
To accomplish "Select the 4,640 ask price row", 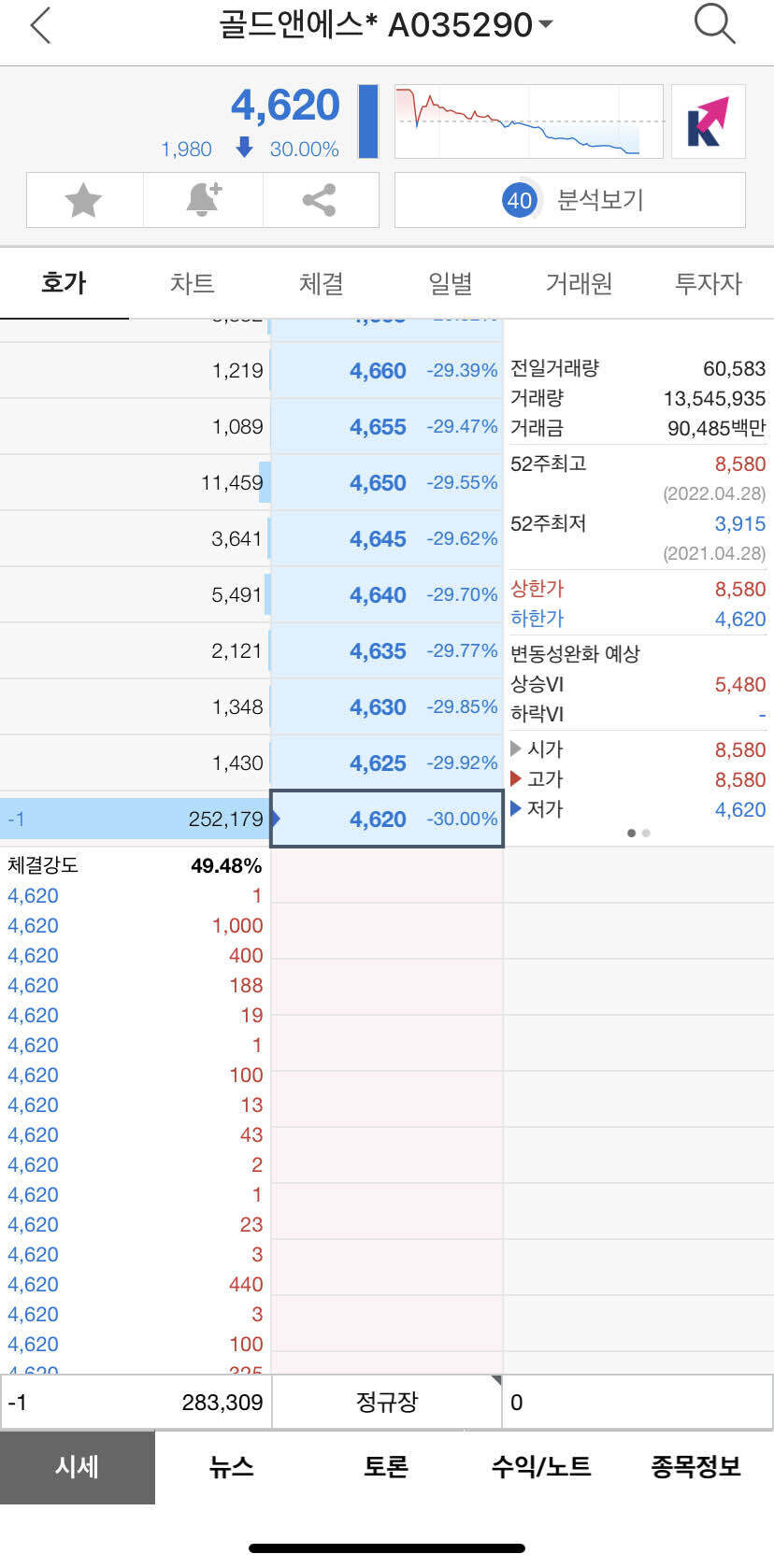I will pyautogui.click(x=386, y=595).
